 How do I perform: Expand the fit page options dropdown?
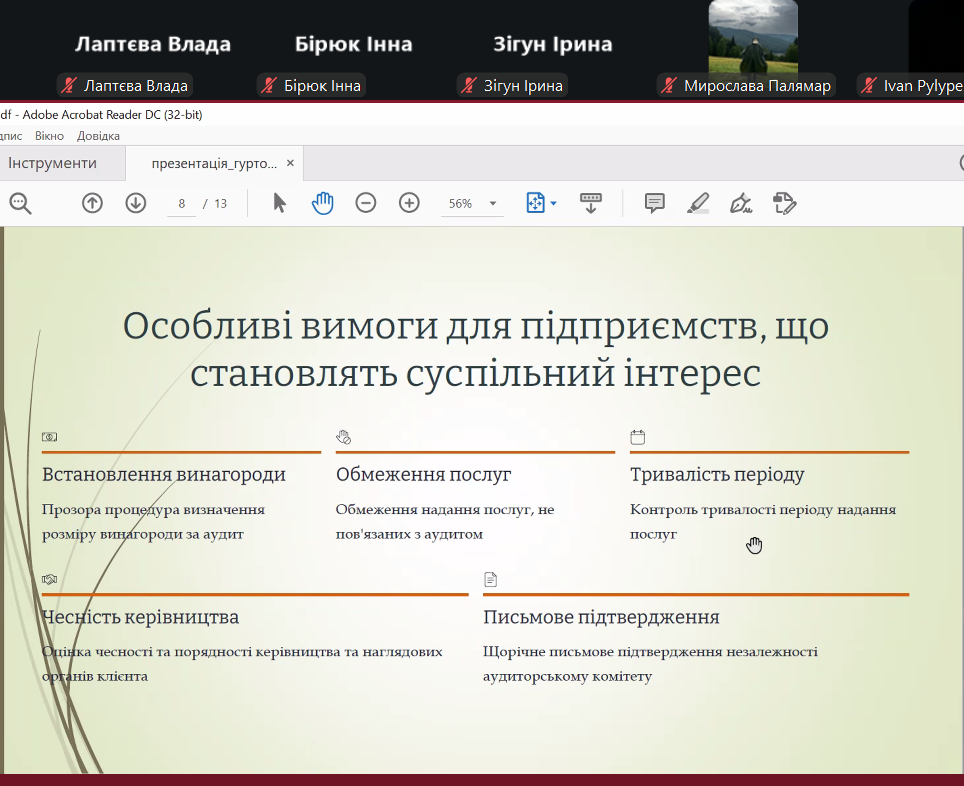coord(553,203)
